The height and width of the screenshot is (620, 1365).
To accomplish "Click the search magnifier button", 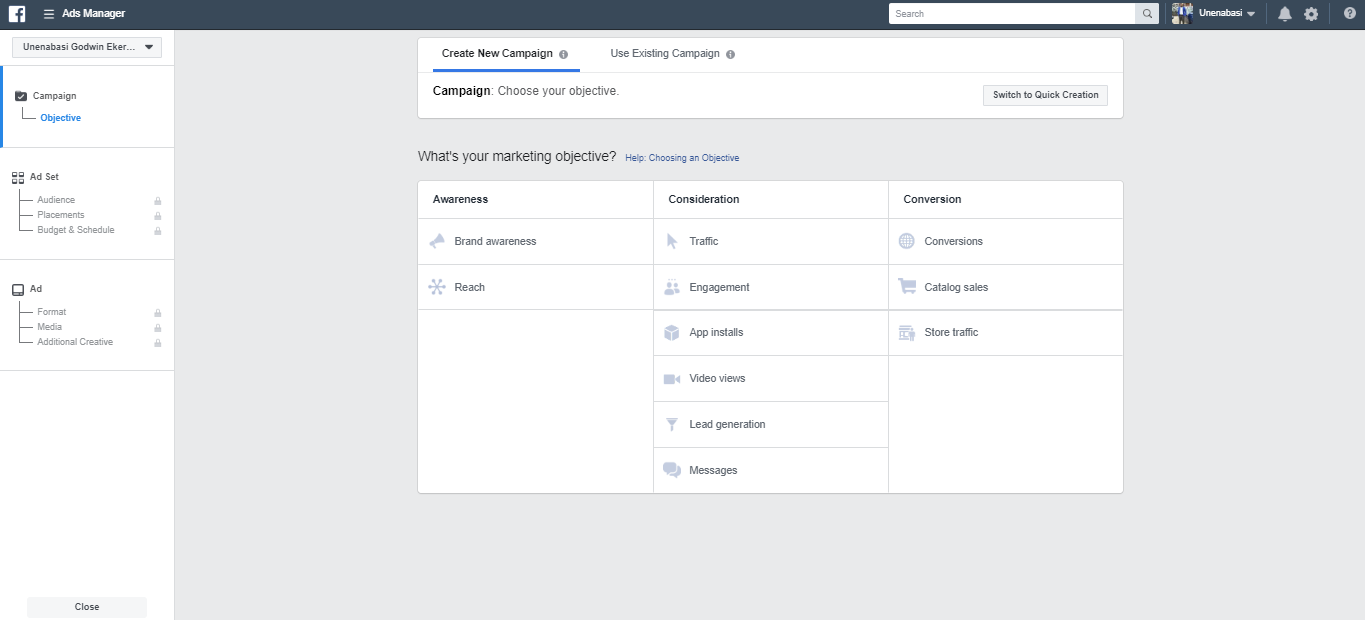I will (1148, 14).
